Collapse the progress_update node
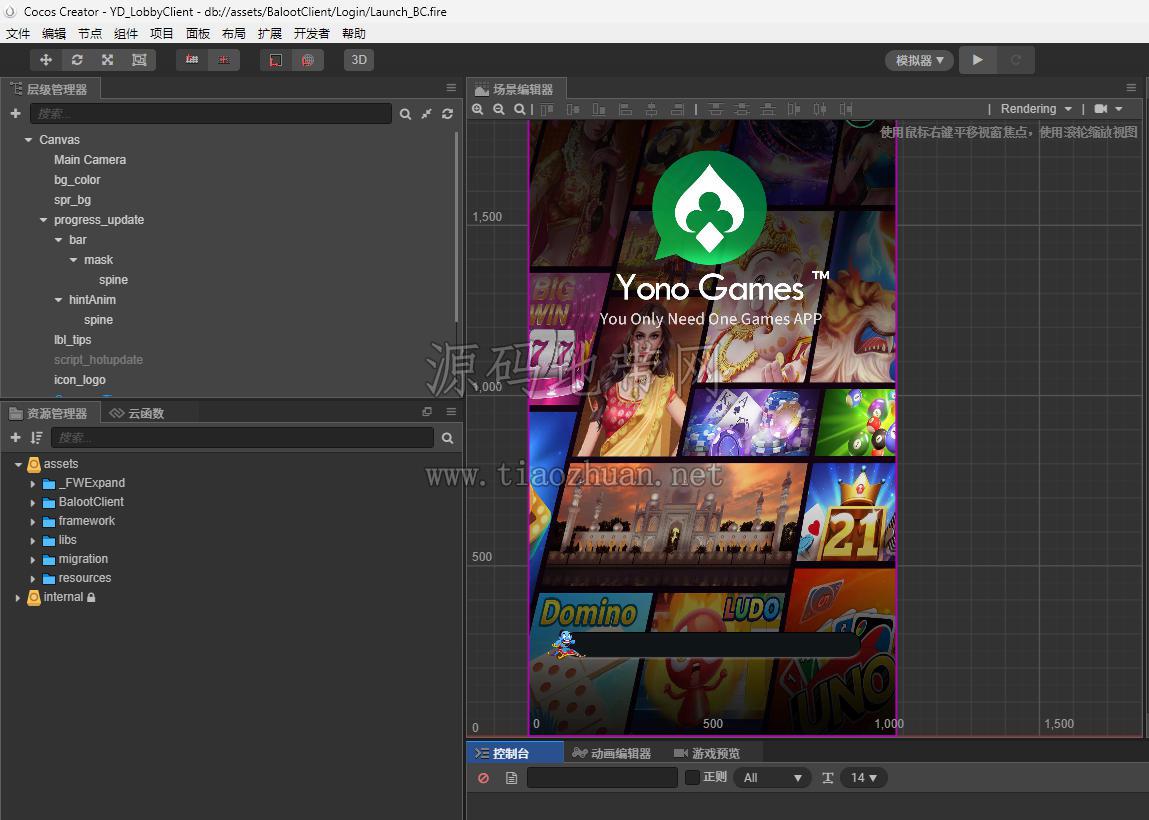 (43, 220)
